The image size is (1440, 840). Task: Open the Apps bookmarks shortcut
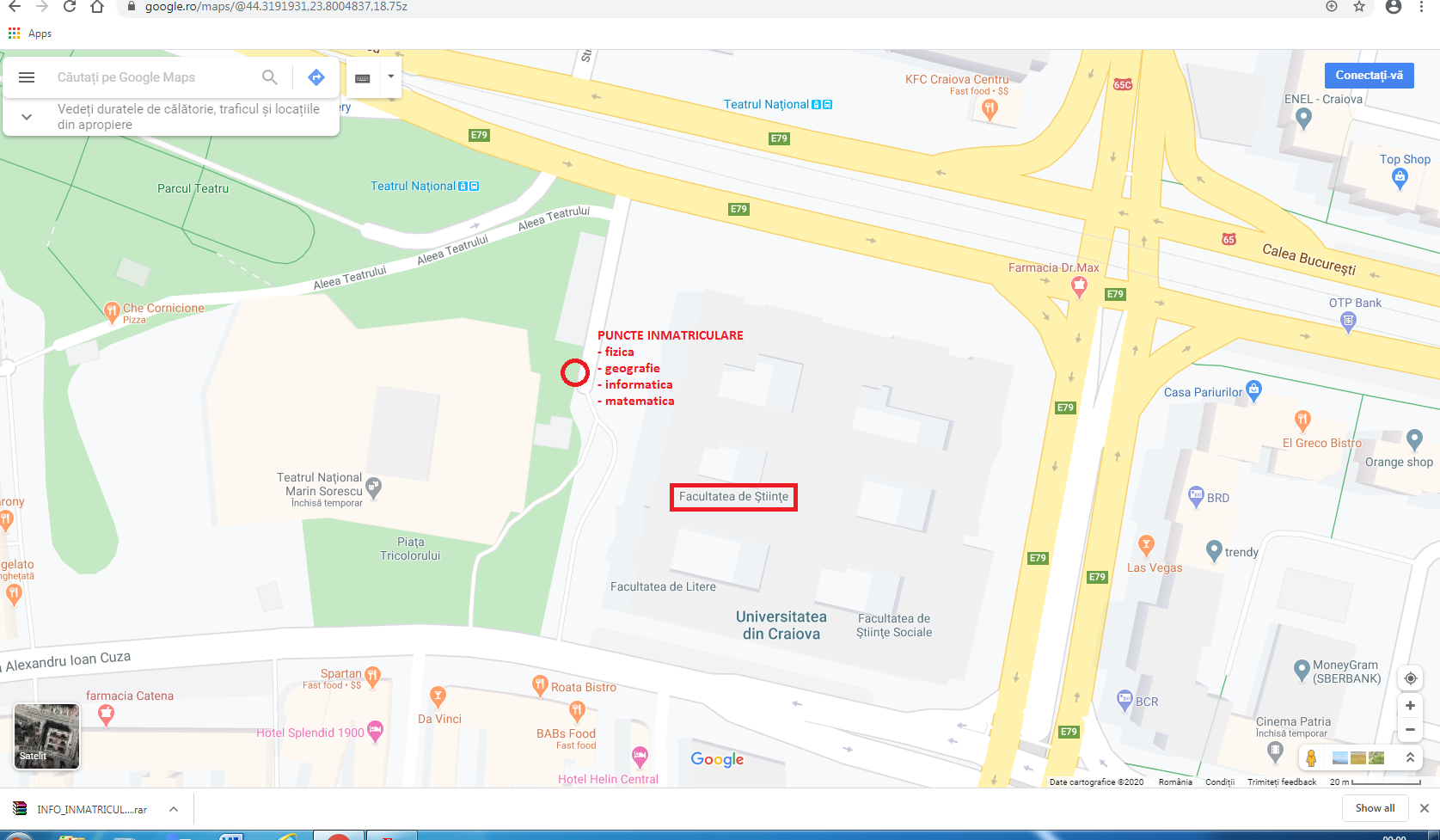coord(30,34)
